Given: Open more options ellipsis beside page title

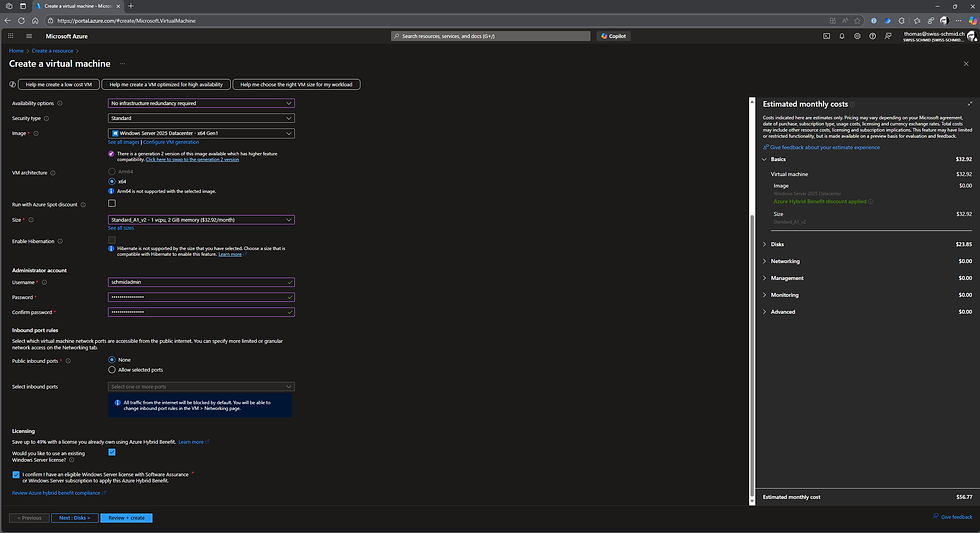Looking at the screenshot, I should coord(122,64).
